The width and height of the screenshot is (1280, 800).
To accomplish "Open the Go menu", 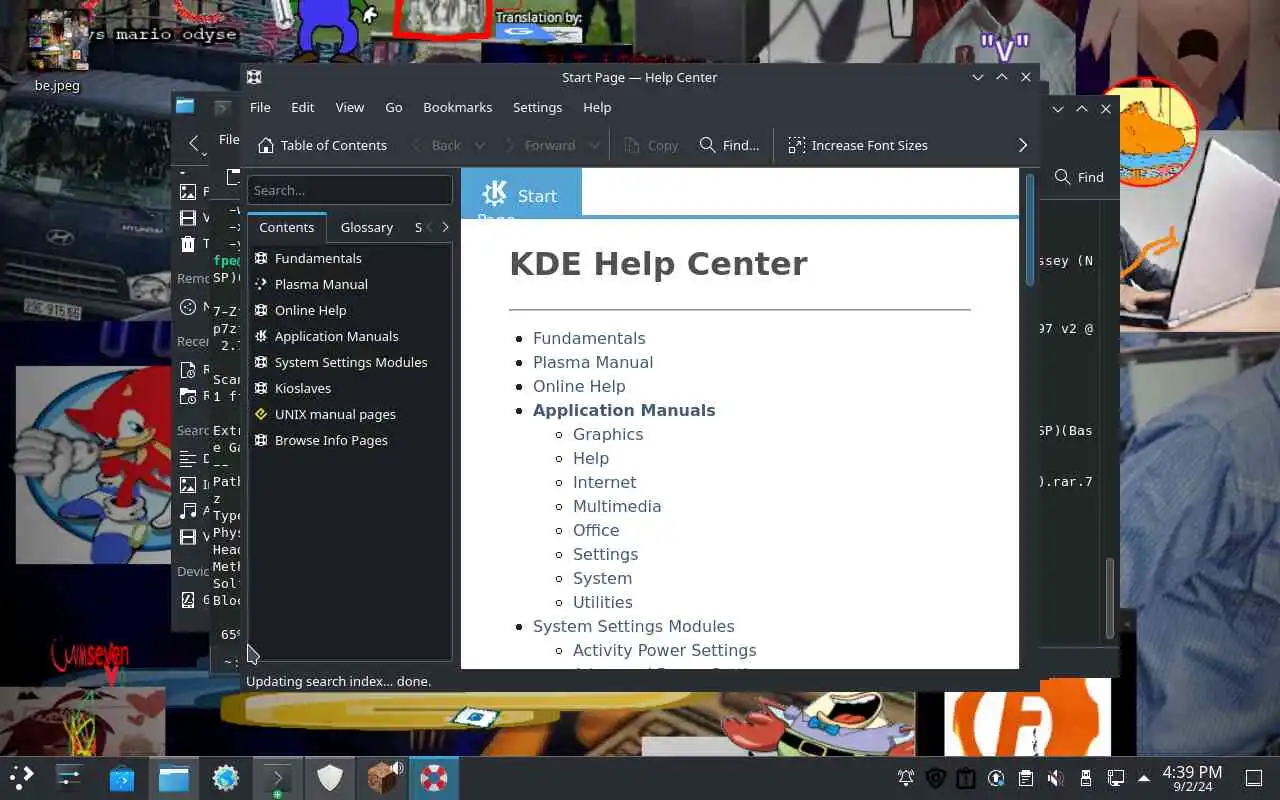I will 394,107.
